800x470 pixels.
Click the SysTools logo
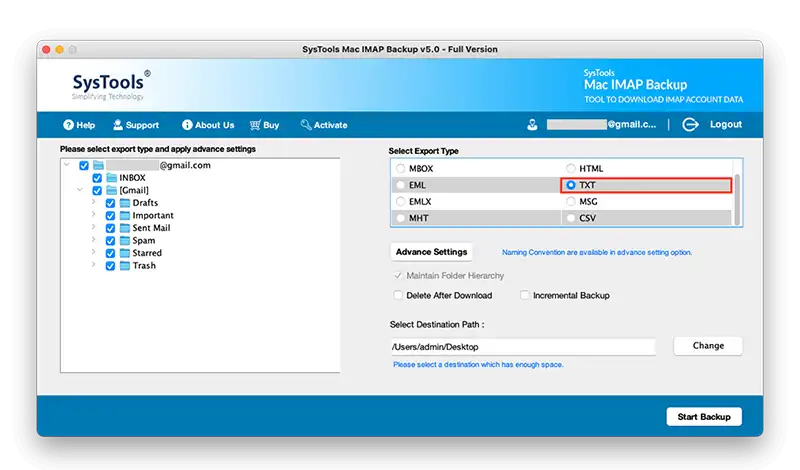(x=111, y=85)
